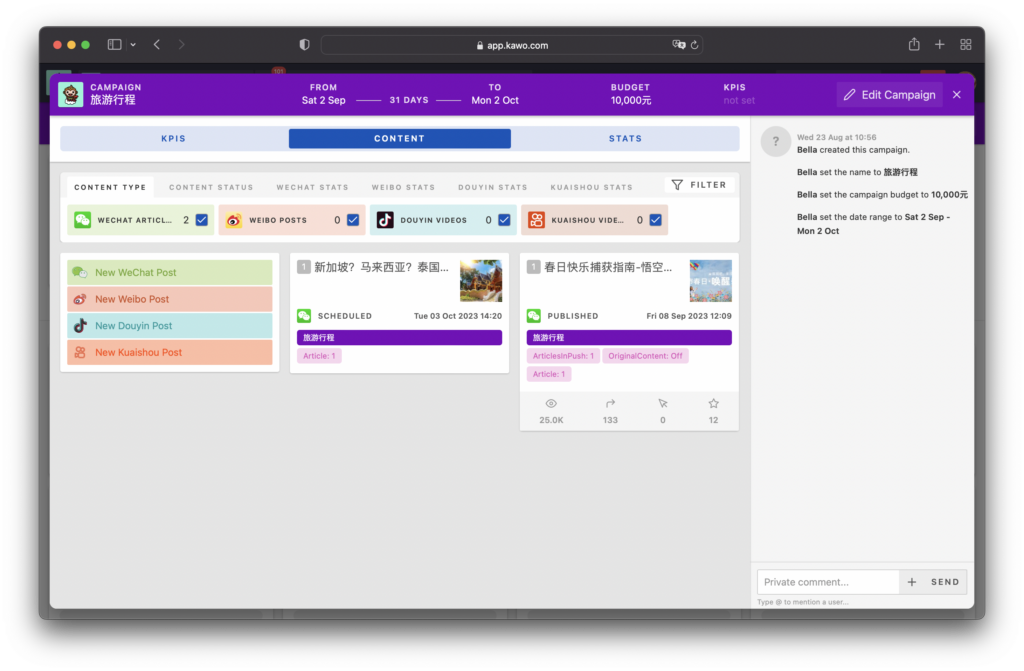The height and width of the screenshot is (671, 1024).
Task: Open the Safari share icon
Action: point(914,44)
